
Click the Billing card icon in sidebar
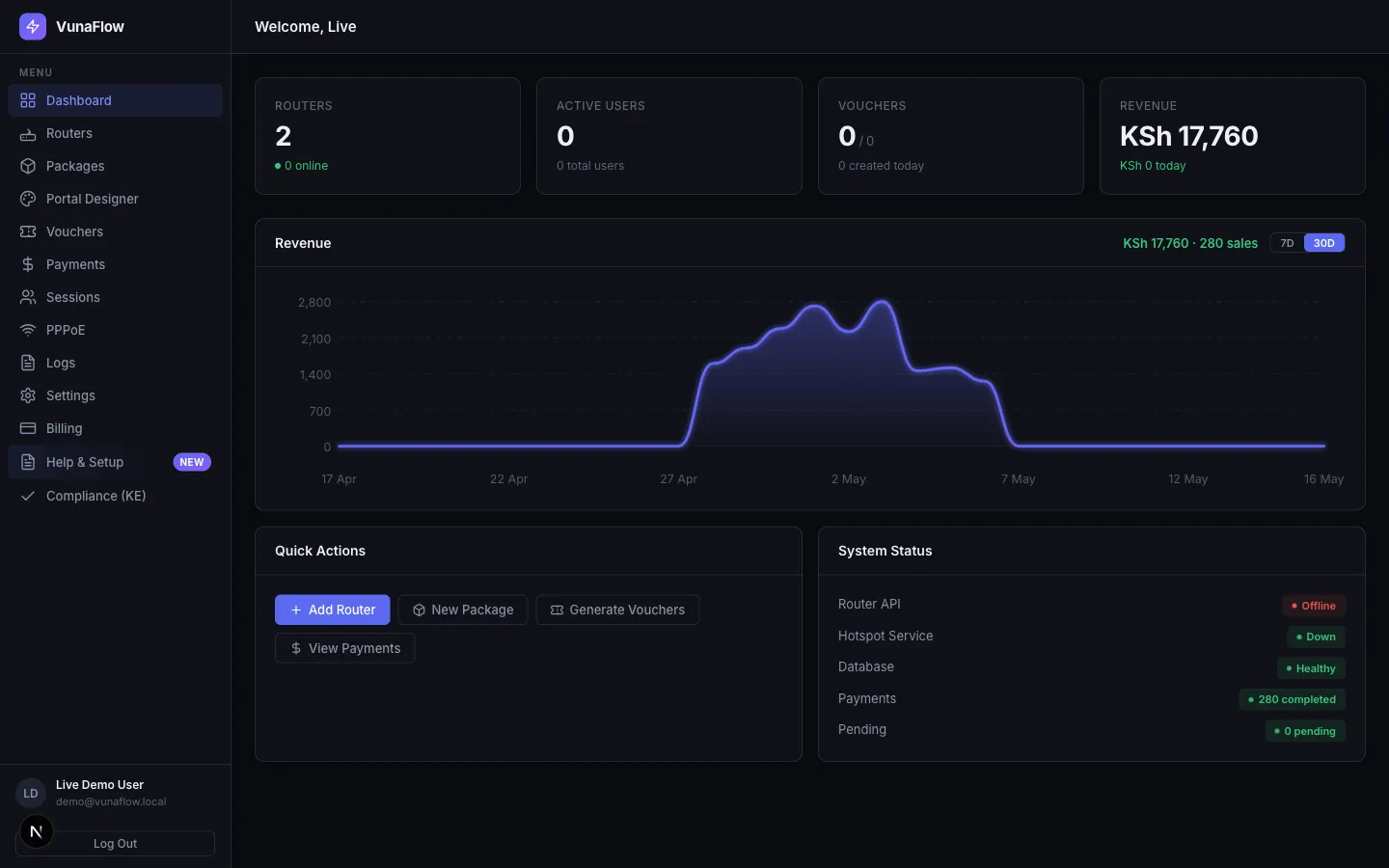click(28, 428)
